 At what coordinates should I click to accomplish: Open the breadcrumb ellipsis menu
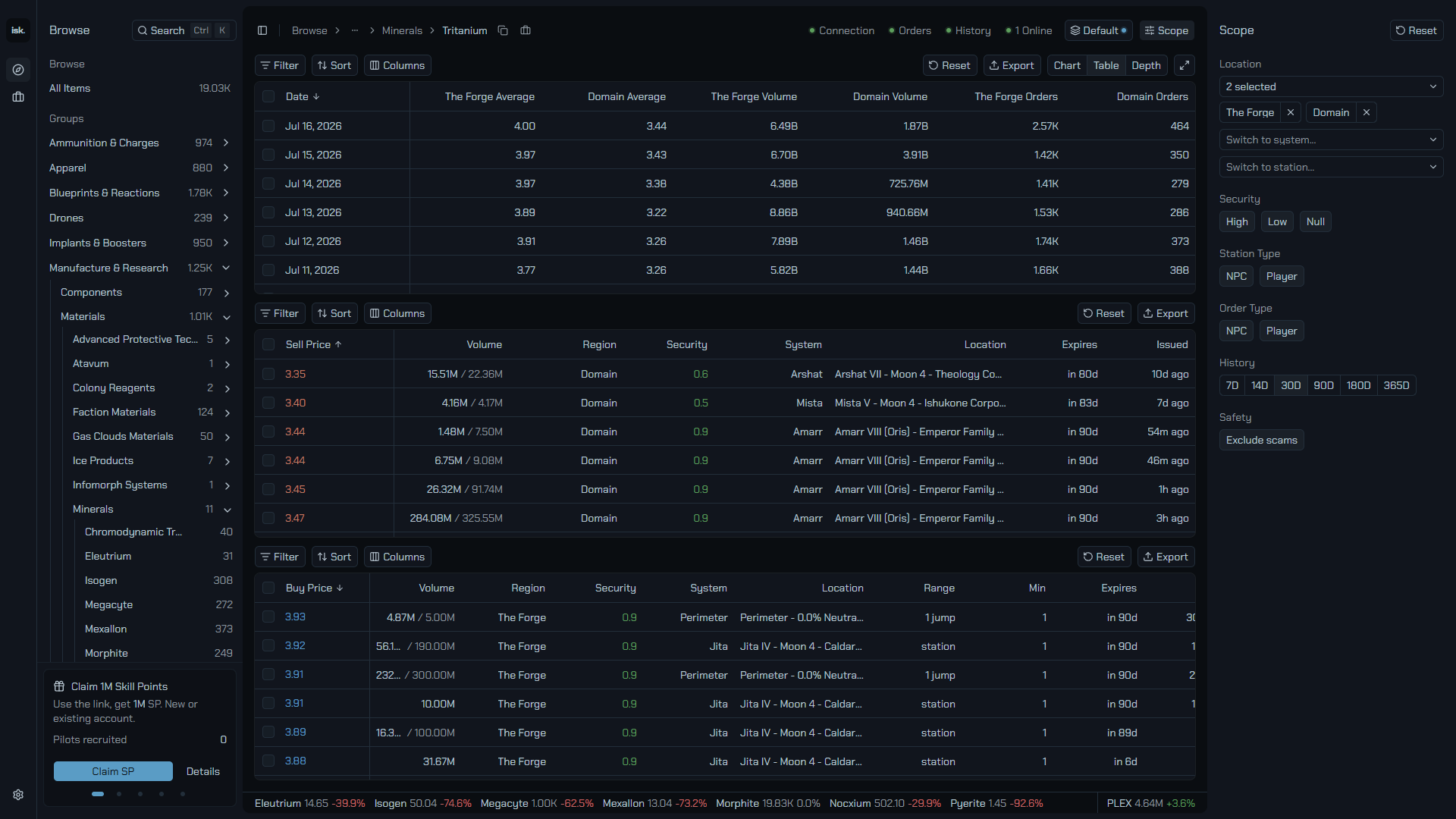355,30
